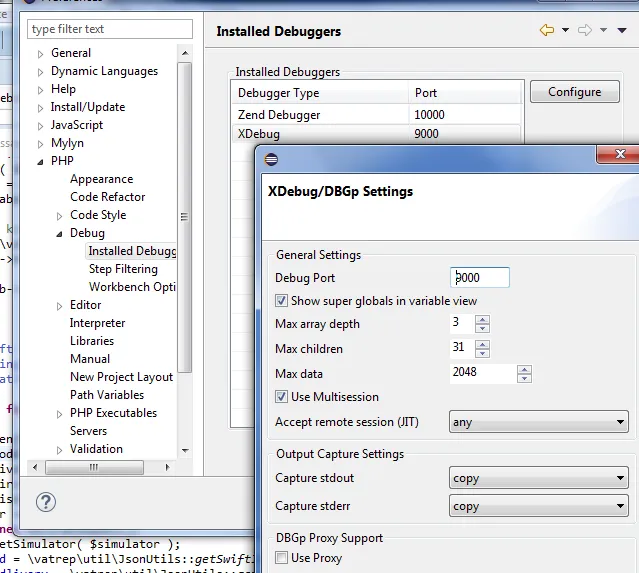Open the forward history dropdown arrow

[604, 30]
